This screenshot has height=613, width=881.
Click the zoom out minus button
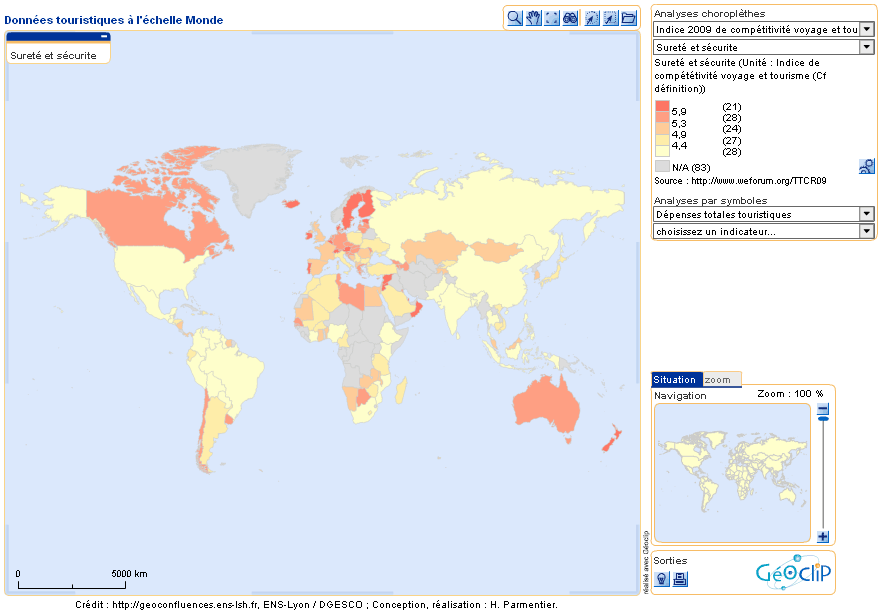[x=823, y=409]
